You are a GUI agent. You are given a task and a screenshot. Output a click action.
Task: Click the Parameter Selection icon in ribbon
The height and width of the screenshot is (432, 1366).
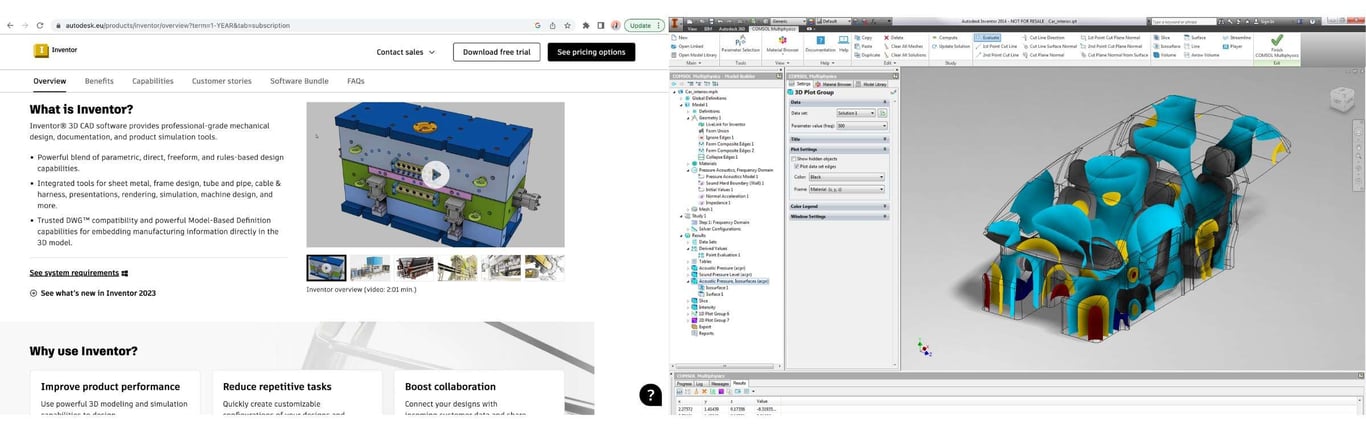tap(741, 40)
